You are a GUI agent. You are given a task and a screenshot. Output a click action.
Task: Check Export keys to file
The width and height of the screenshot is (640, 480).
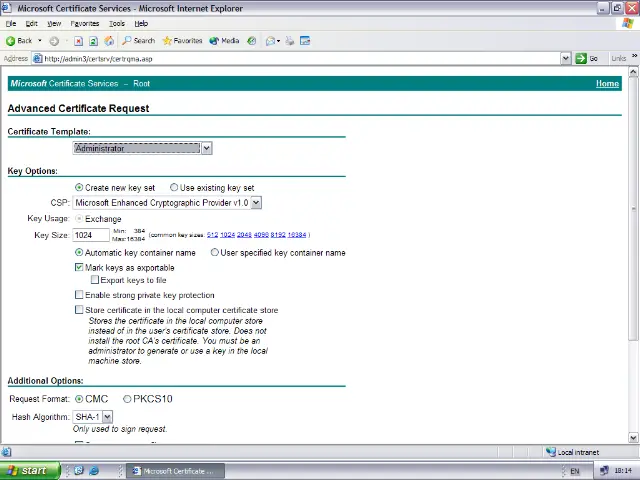point(95,280)
